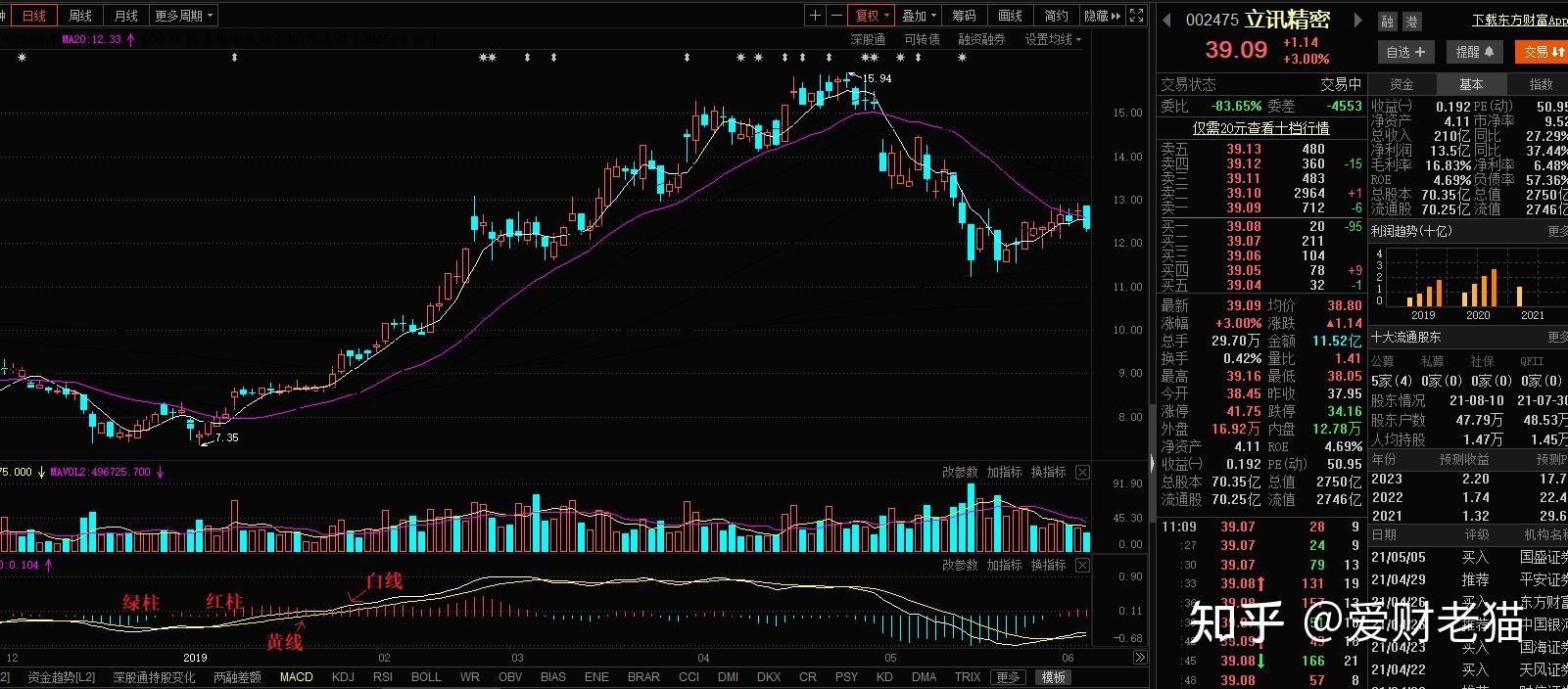Go to next stock arrow

click(1357, 20)
